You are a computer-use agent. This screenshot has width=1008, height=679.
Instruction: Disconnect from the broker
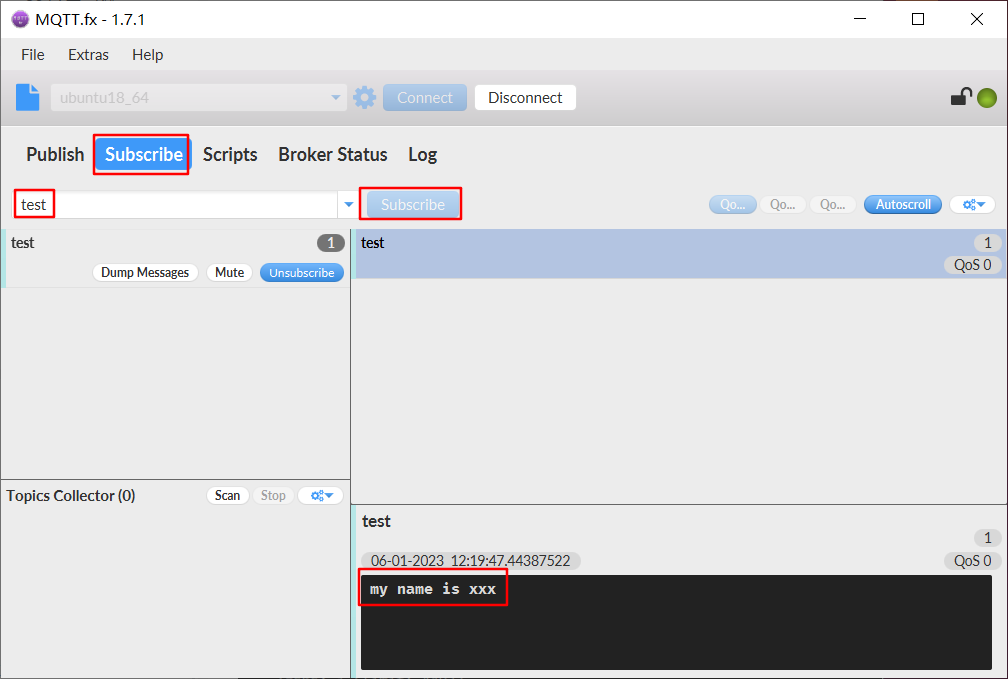(524, 97)
